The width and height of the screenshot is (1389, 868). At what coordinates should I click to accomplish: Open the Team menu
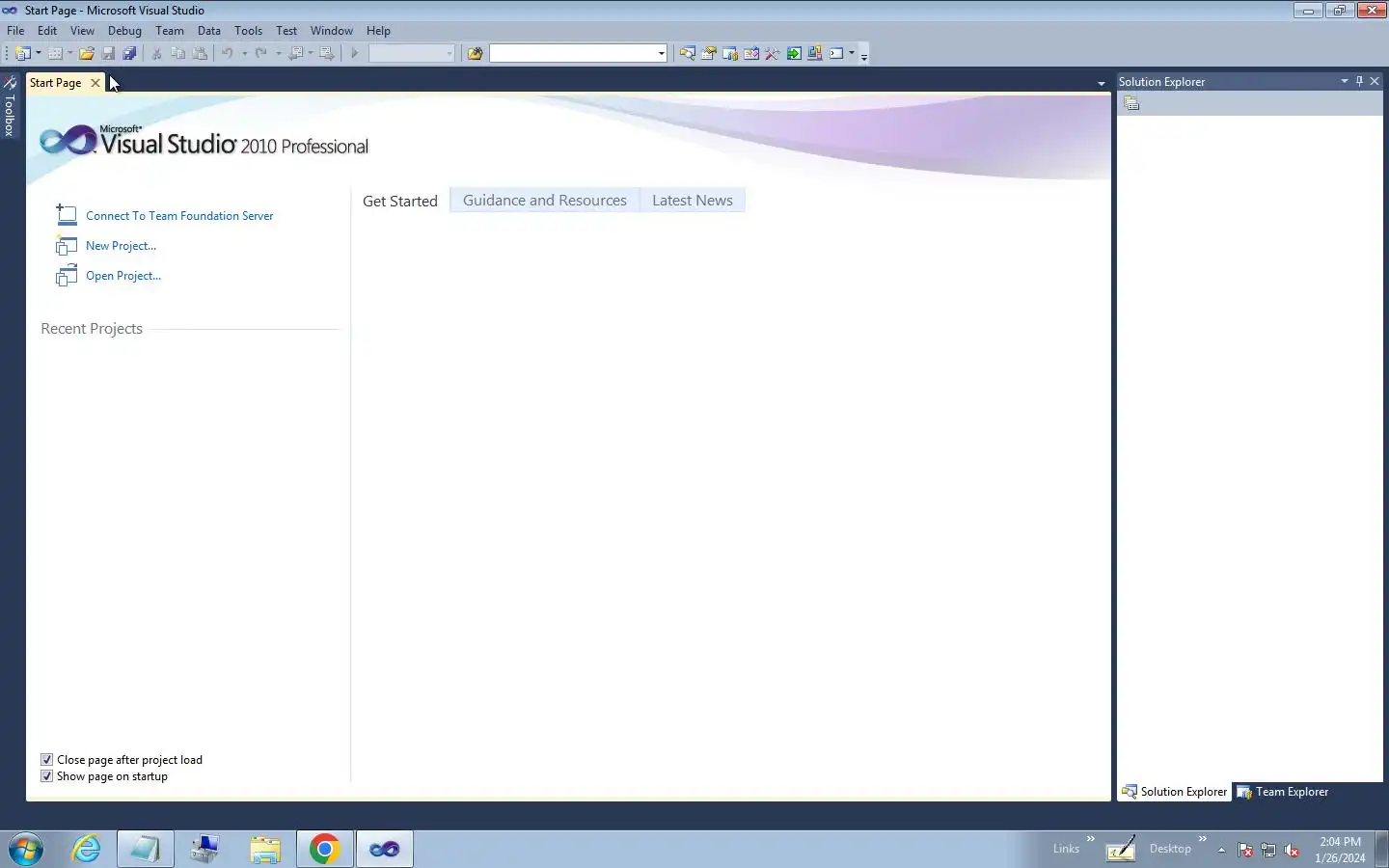(x=170, y=31)
